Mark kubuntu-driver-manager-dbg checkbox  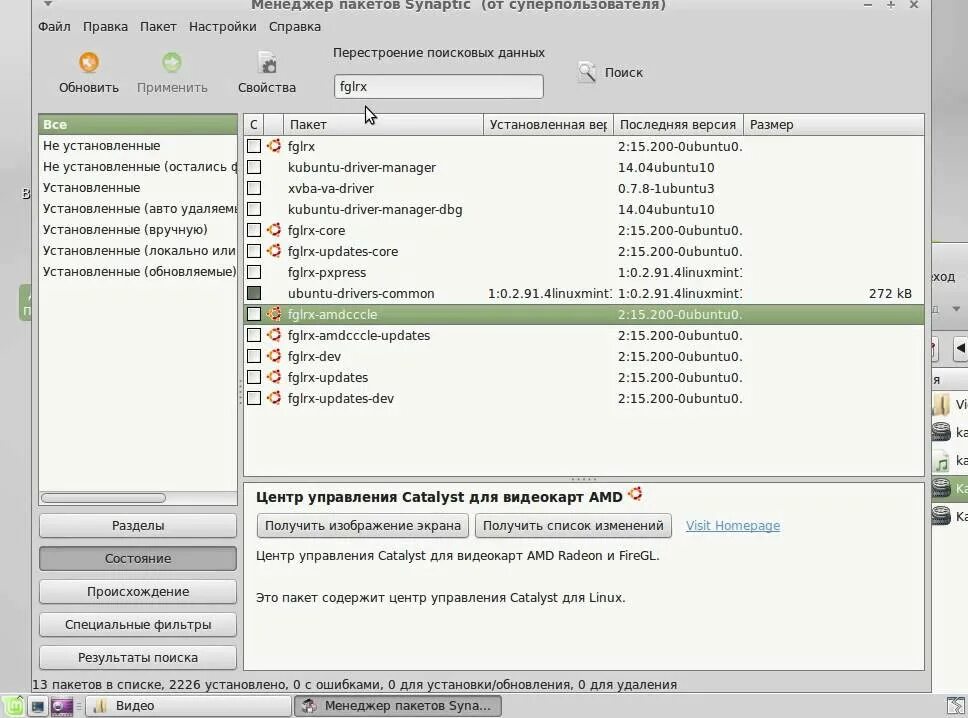254,209
